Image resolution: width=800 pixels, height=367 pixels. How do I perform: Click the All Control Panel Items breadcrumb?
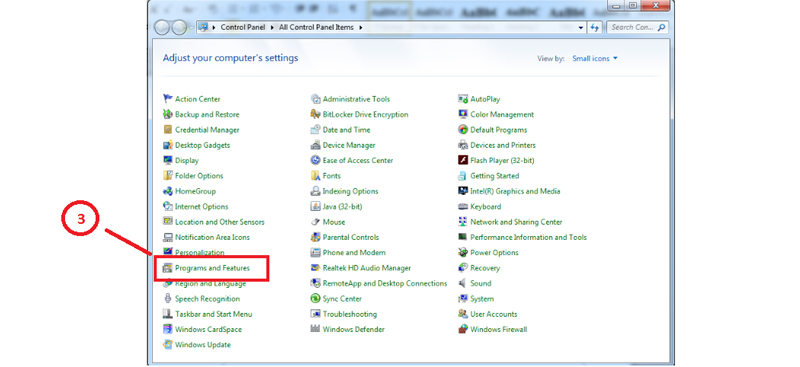click(x=316, y=28)
